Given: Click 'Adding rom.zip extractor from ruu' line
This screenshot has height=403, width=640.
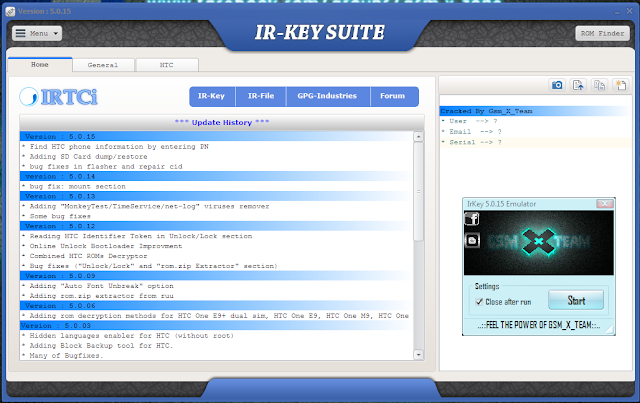Looking at the screenshot, I should [x=98, y=296].
